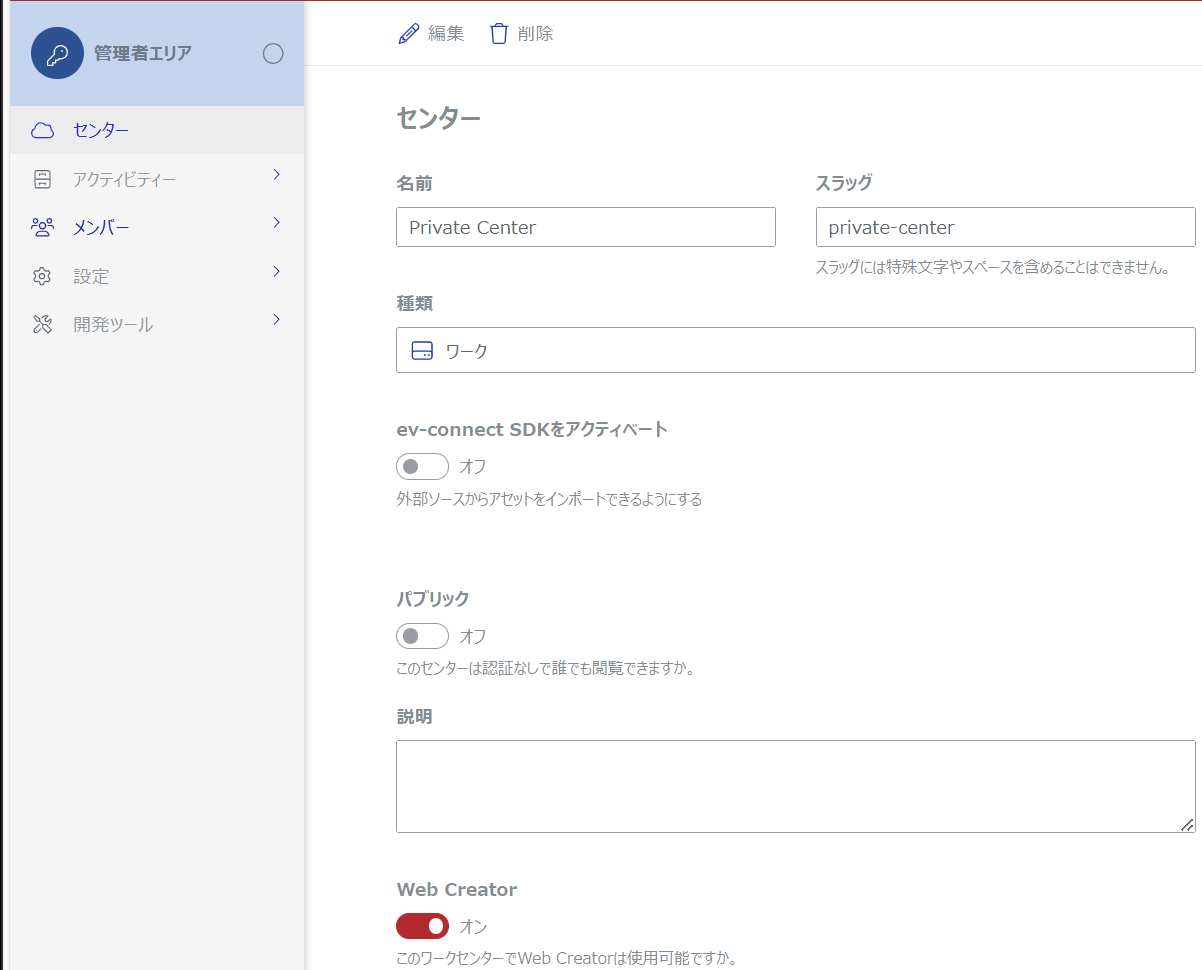Click the trash can delete icon
The height and width of the screenshot is (970, 1202).
(499, 34)
